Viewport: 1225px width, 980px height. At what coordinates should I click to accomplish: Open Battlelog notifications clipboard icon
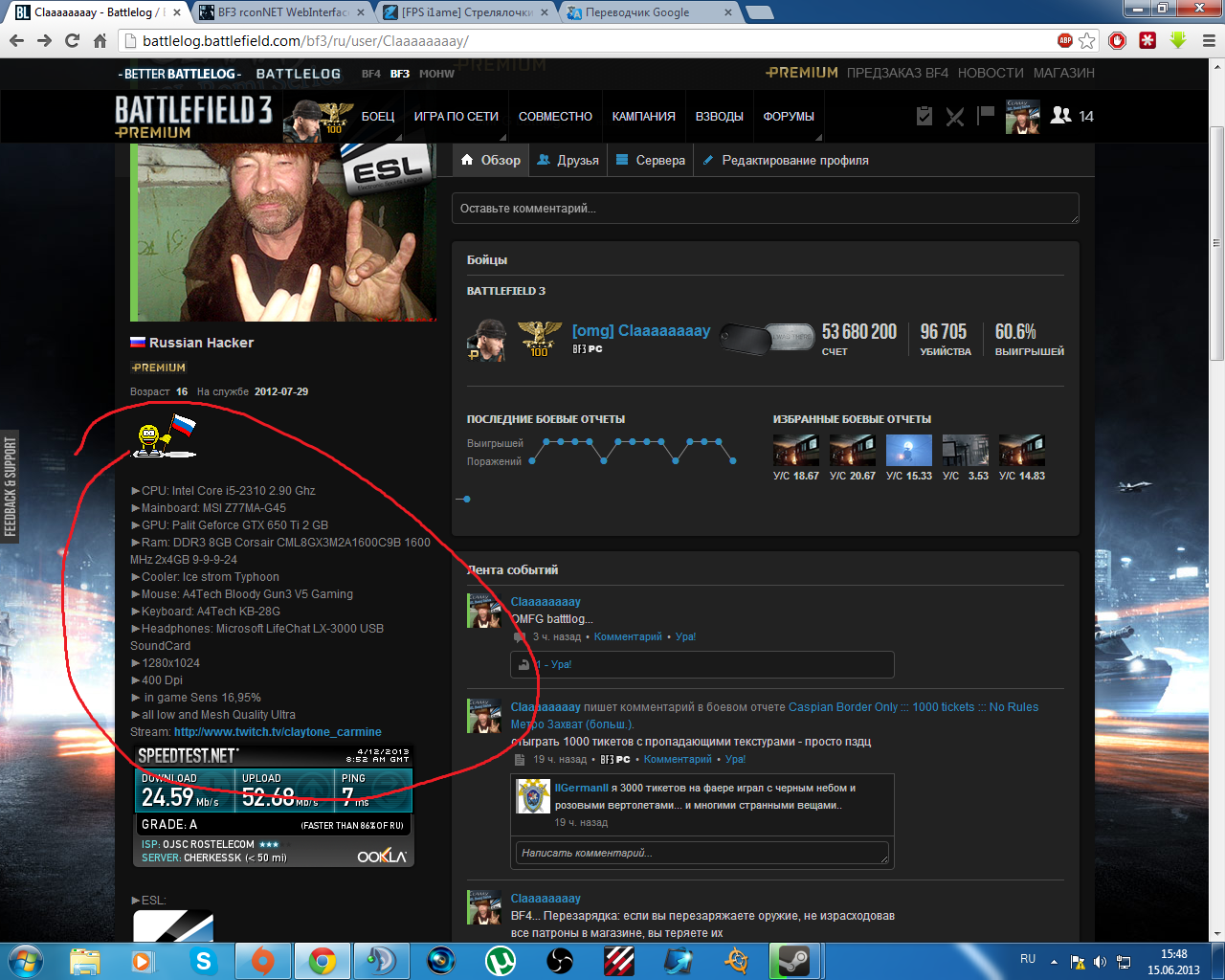pos(924,116)
